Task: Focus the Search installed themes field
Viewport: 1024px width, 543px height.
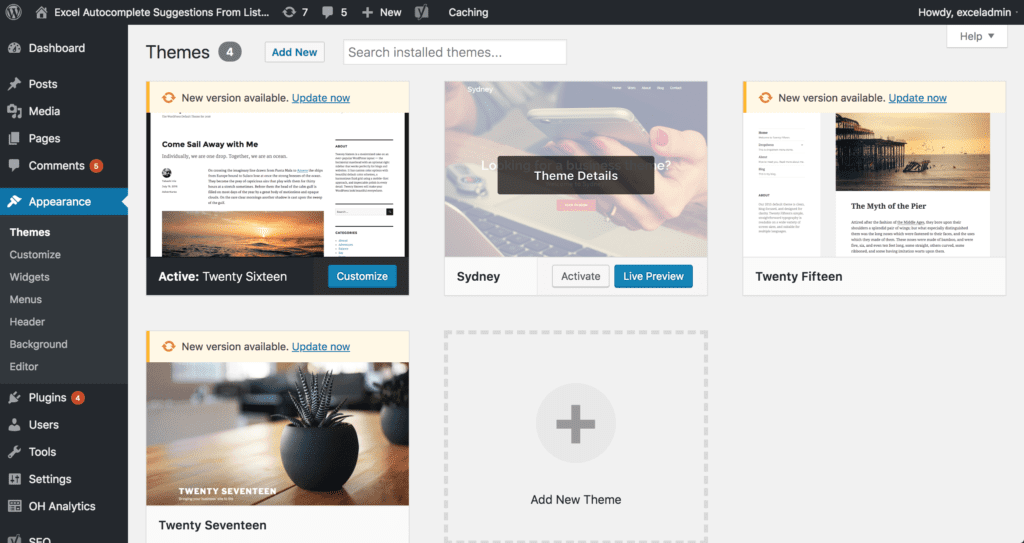Action: [x=455, y=52]
